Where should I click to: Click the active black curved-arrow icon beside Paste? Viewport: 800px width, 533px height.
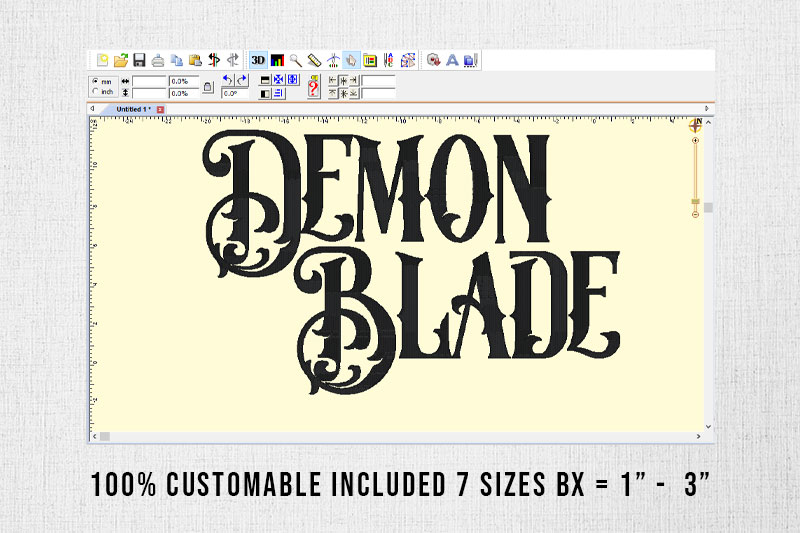pyautogui.click(x=214, y=60)
